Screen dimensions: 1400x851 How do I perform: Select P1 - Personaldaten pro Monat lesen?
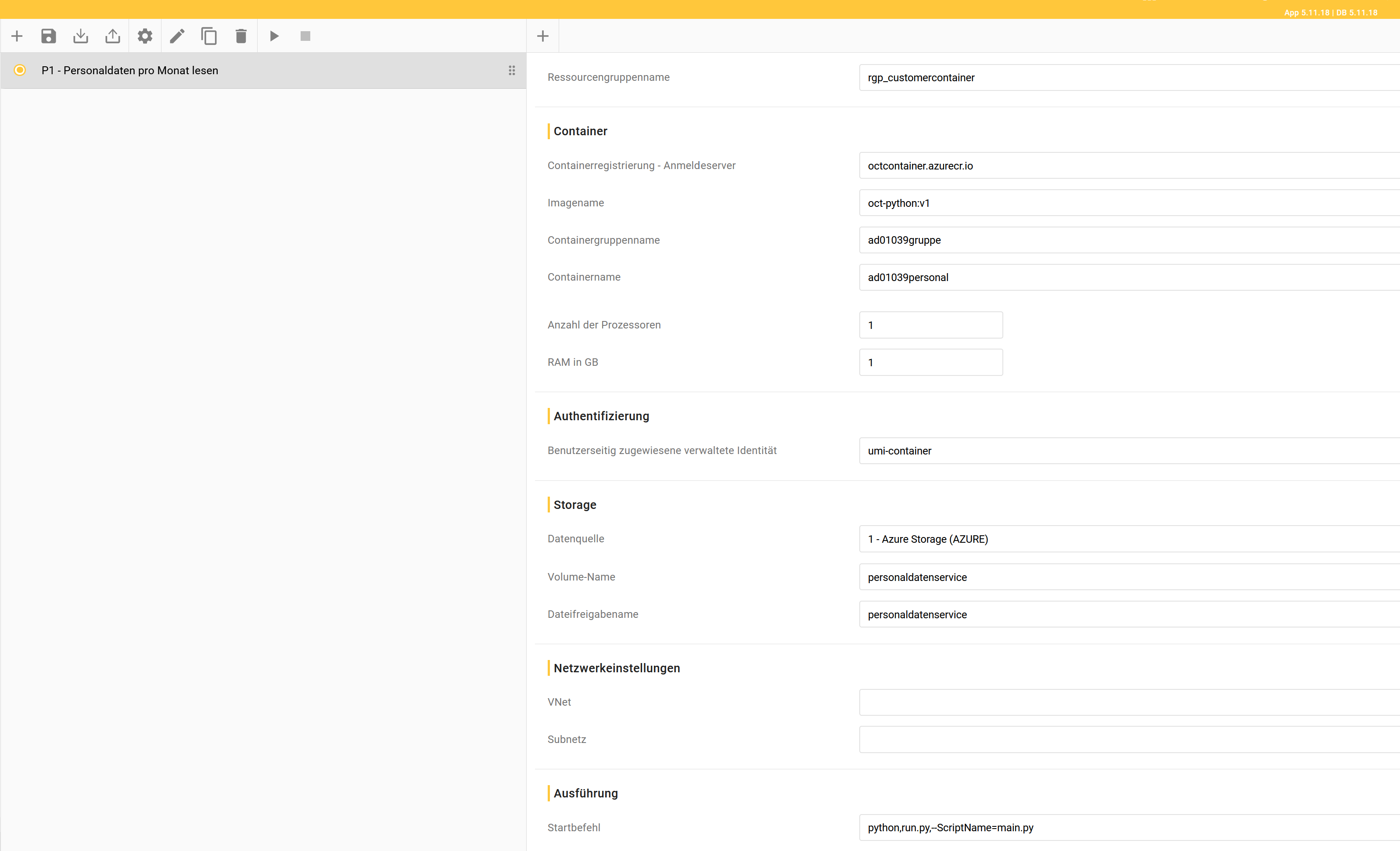pos(129,71)
